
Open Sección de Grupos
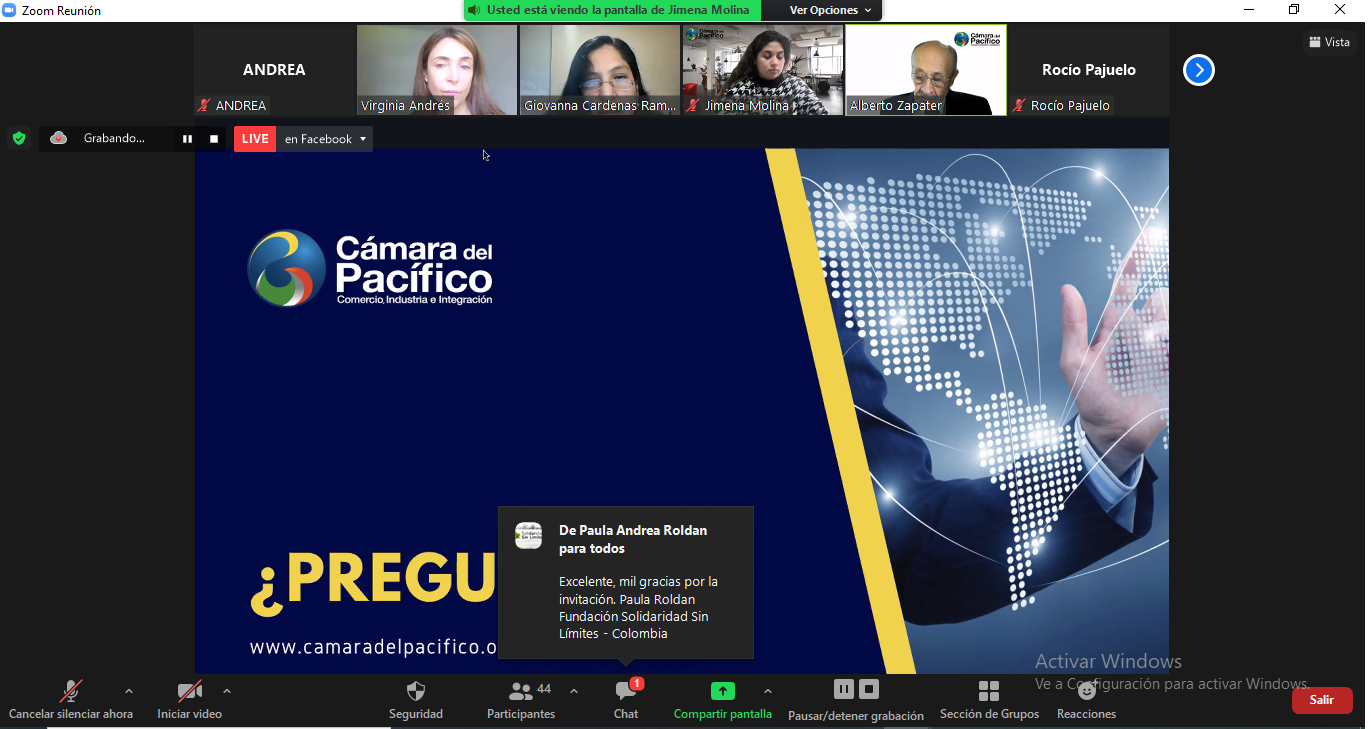[989, 700]
